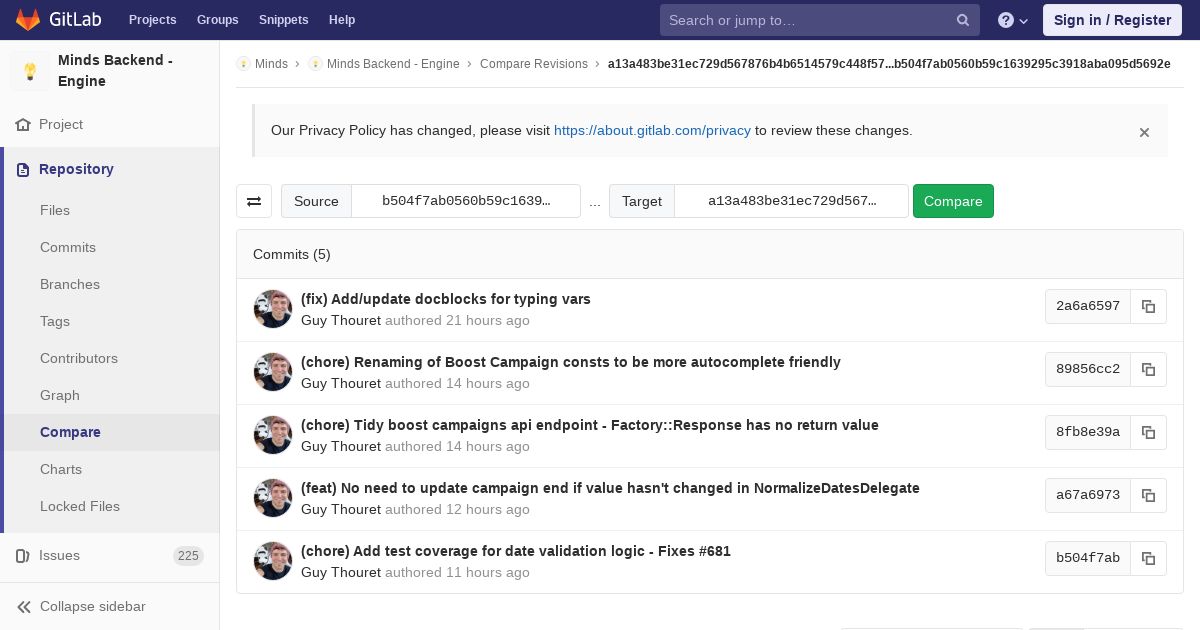Swap source and target revisions
Image resolution: width=1200 pixels, height=630 pixels.
254,201
